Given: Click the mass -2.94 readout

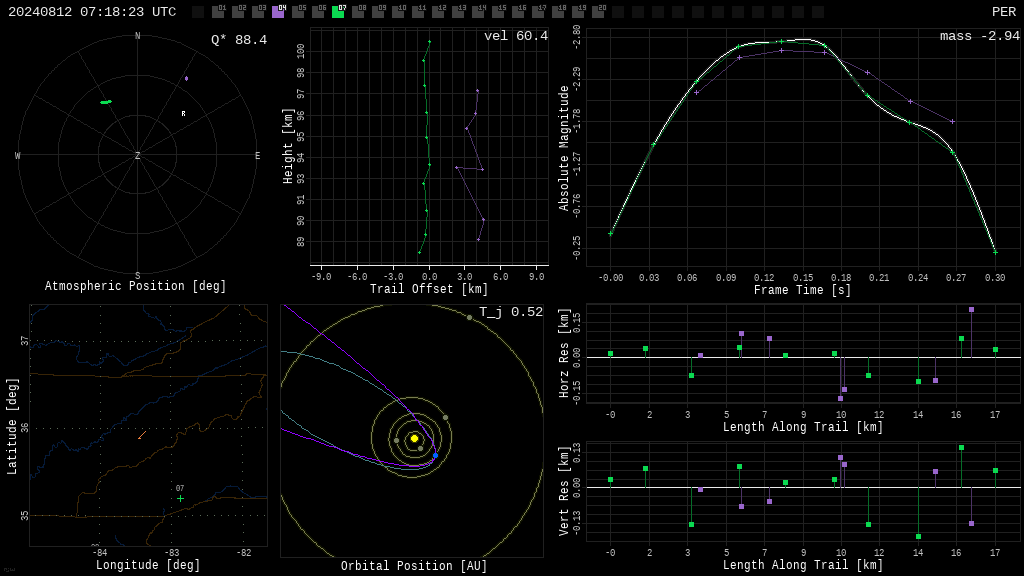Looking at the screenshot, I should pyautogui.click(x=980, y=36).
